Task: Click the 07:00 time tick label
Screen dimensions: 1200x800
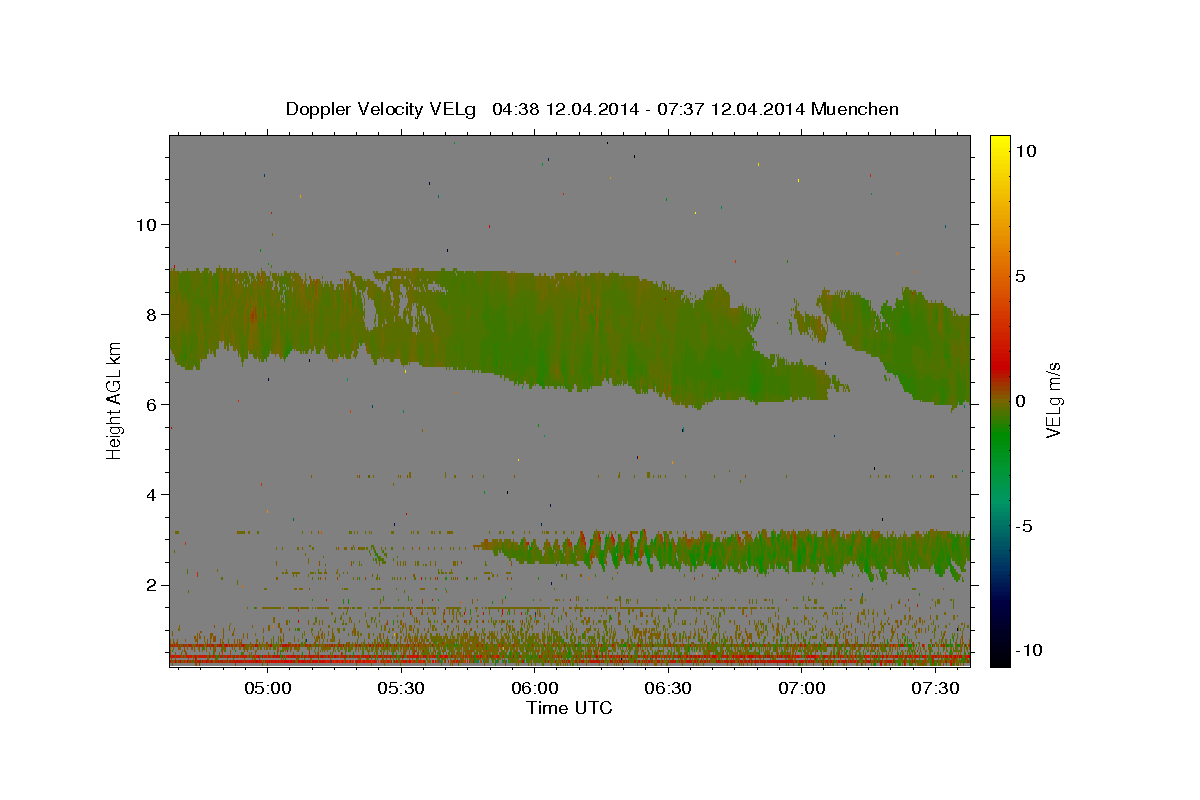Action: pos(802,689)
